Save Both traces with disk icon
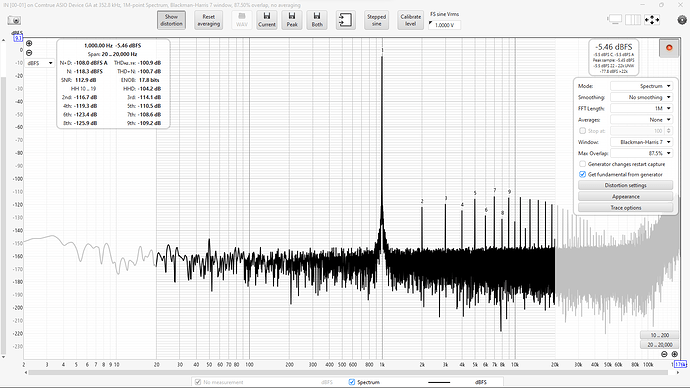Screen dimensions: 690x388 317,20
